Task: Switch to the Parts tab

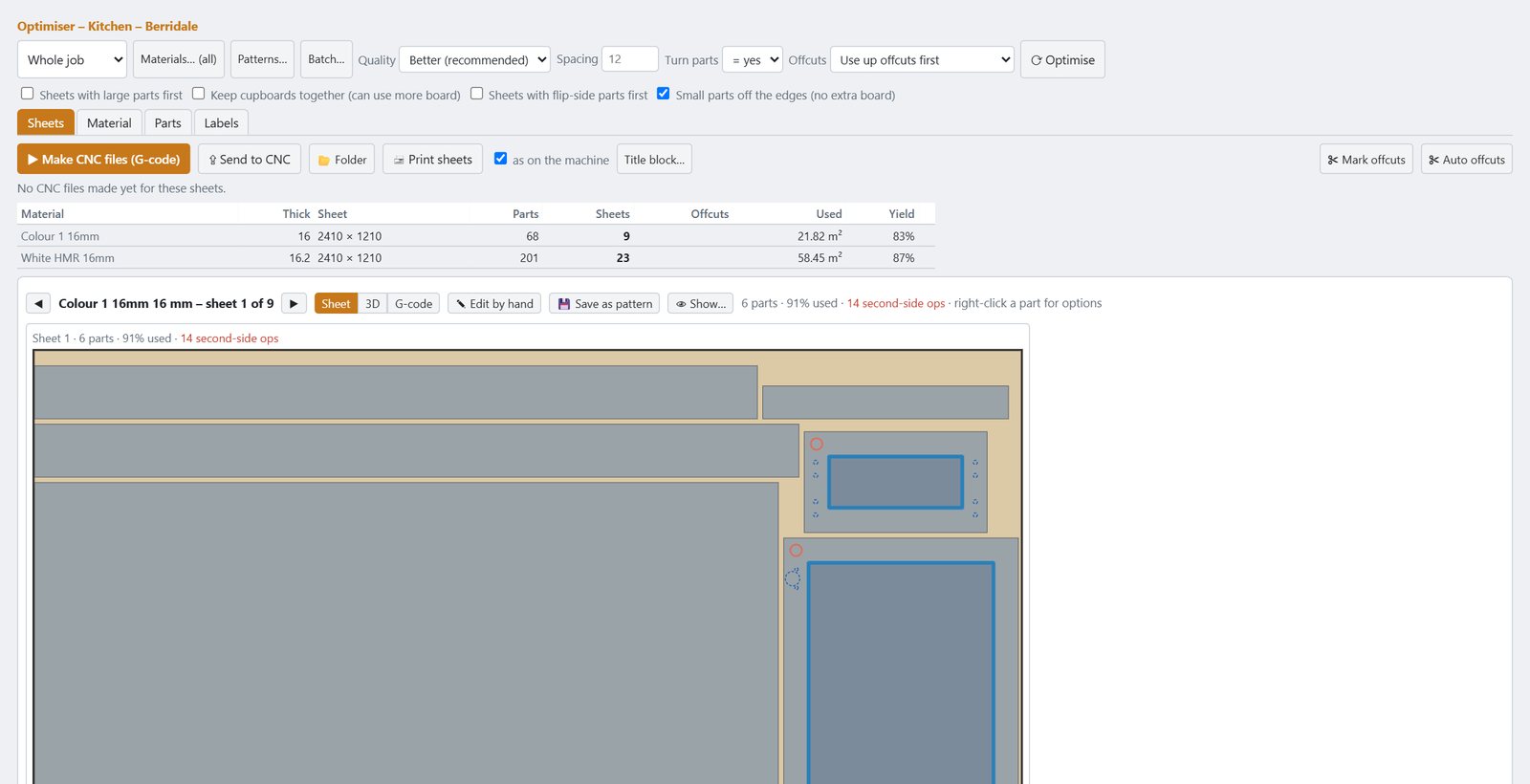Action: click(167, 122)
